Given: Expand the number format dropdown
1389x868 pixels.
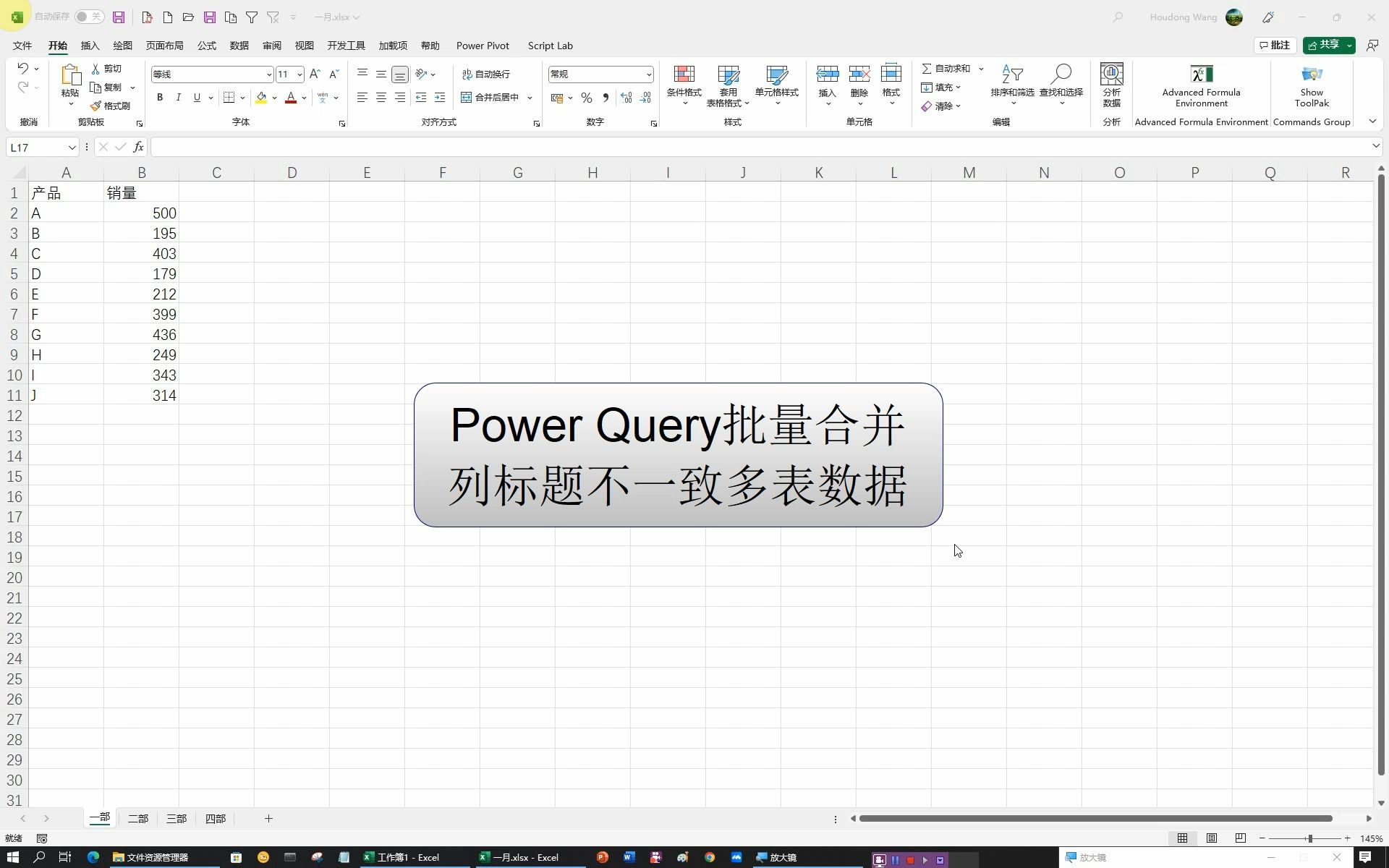Looking at the screenshot, I should click(x=648, y=73).
